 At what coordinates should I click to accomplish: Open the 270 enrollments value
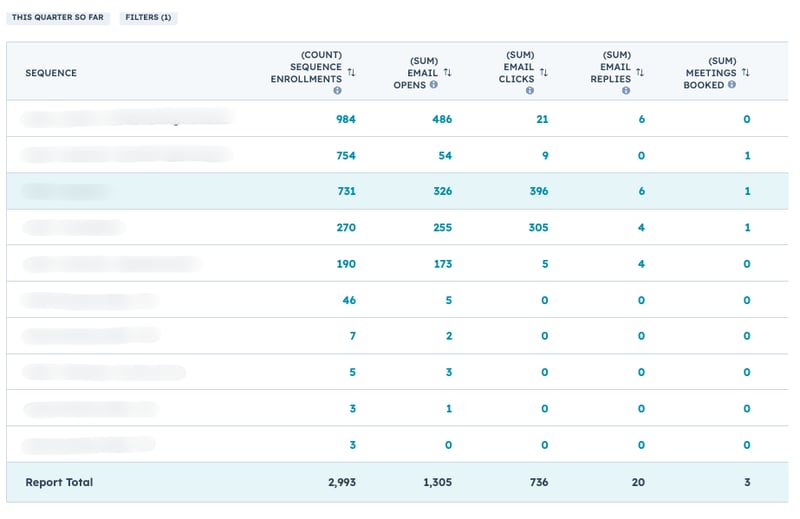[x=346, y=228]
